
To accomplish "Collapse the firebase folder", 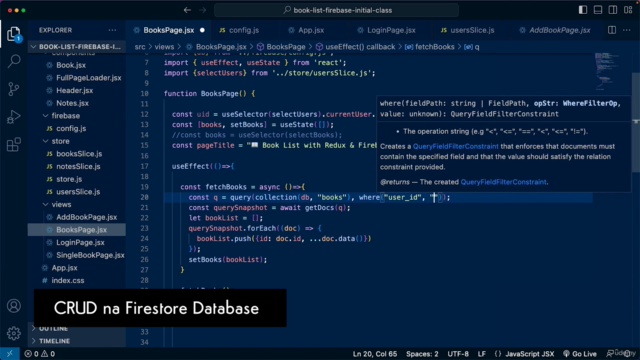I will coord(65,116).
